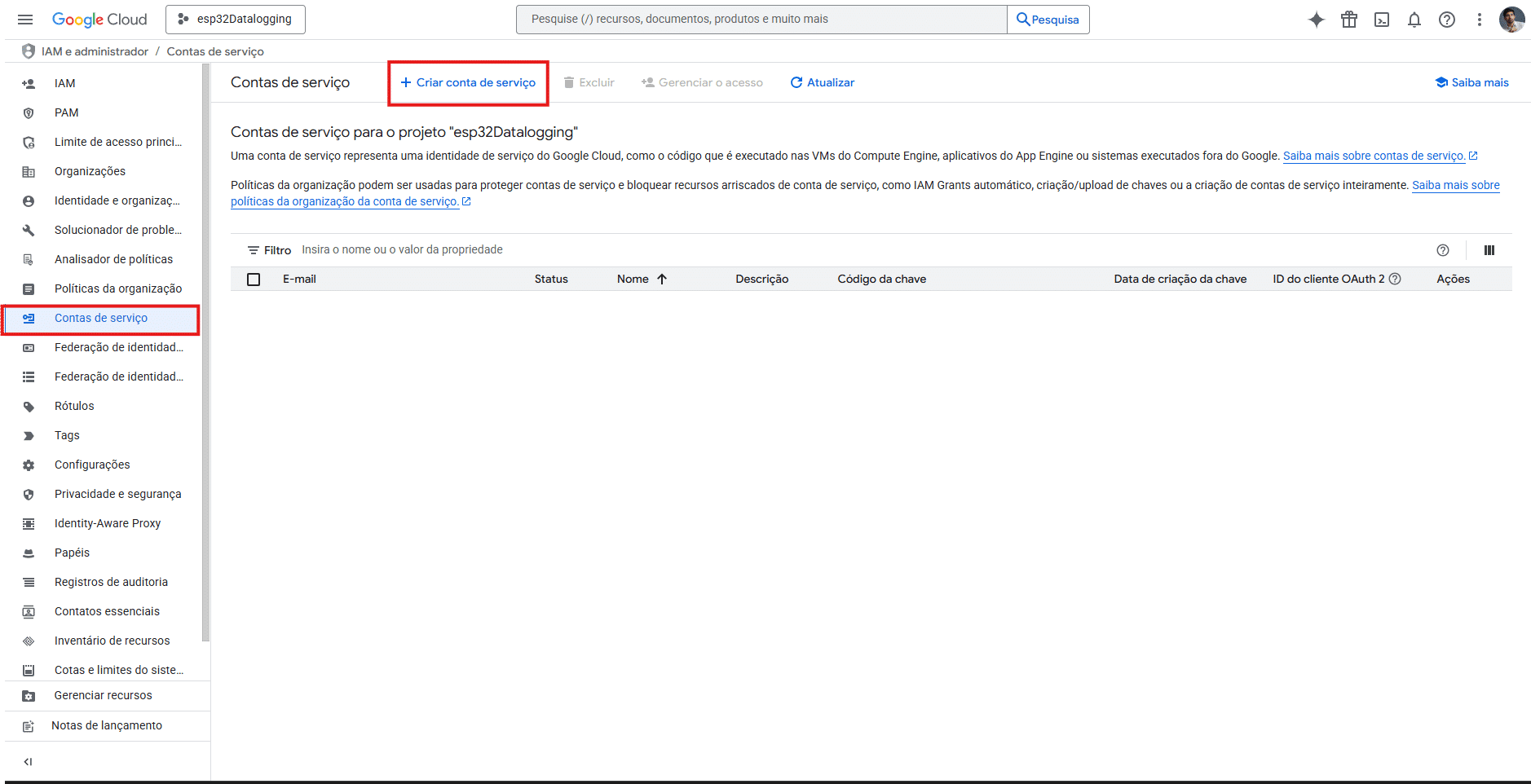Collapse the left navigation panel
The height and width of the screenshot is (784, 1531).
point(28,762)
